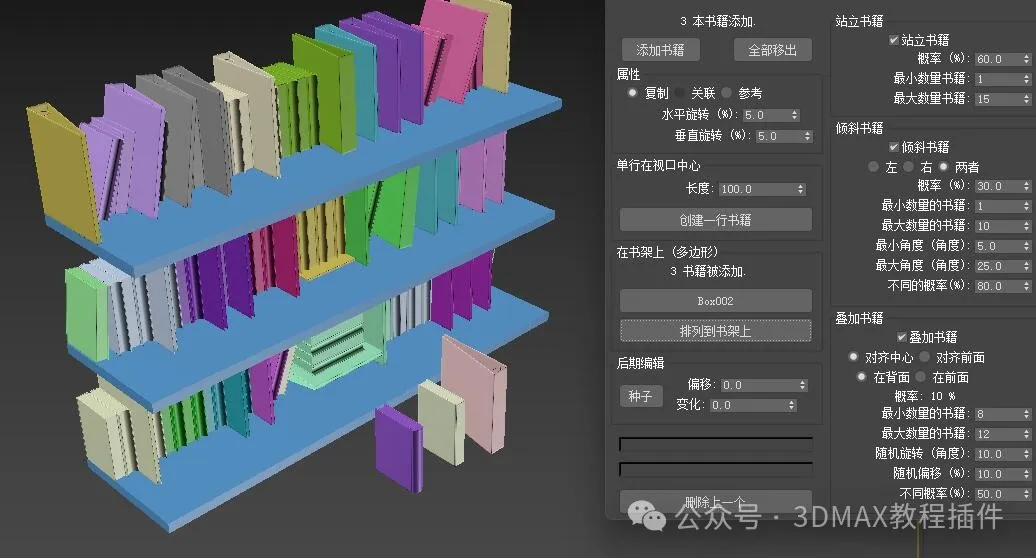Click the 创建一行书籍 button
The height and width of the screenshot is (558, 1036).
[x=716, y=220]
